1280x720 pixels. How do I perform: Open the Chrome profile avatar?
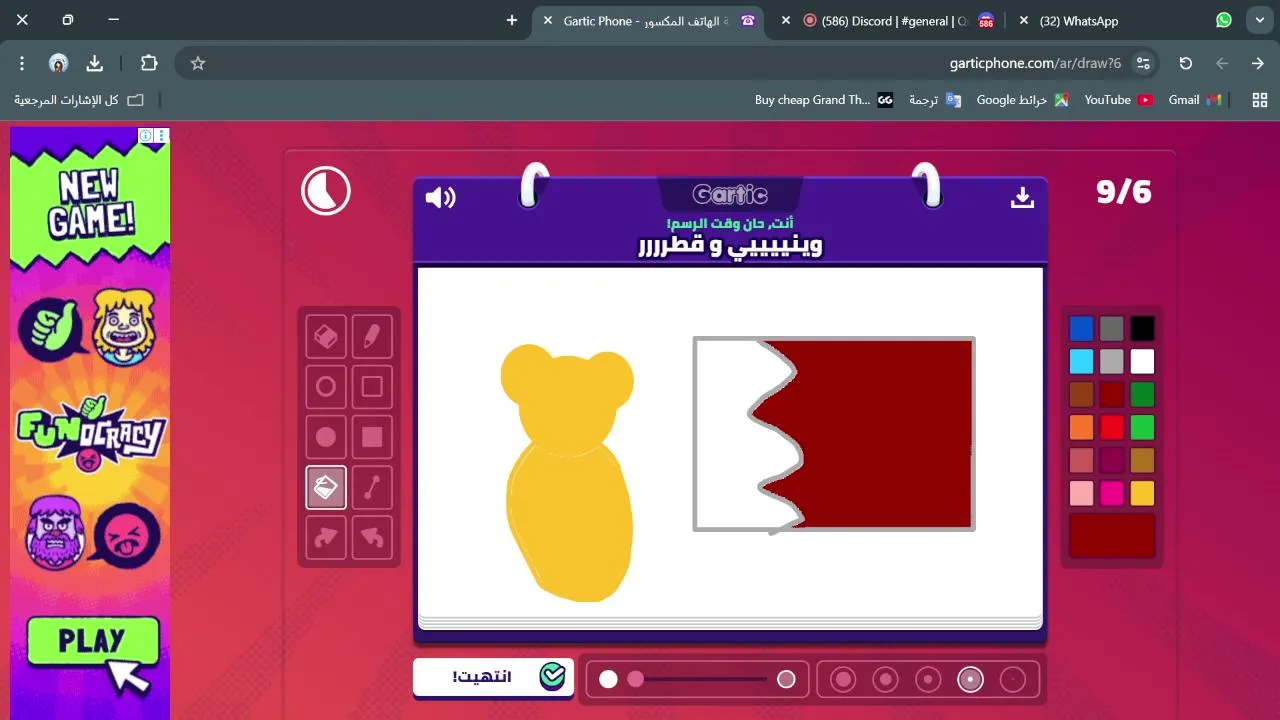pos(58,63)
